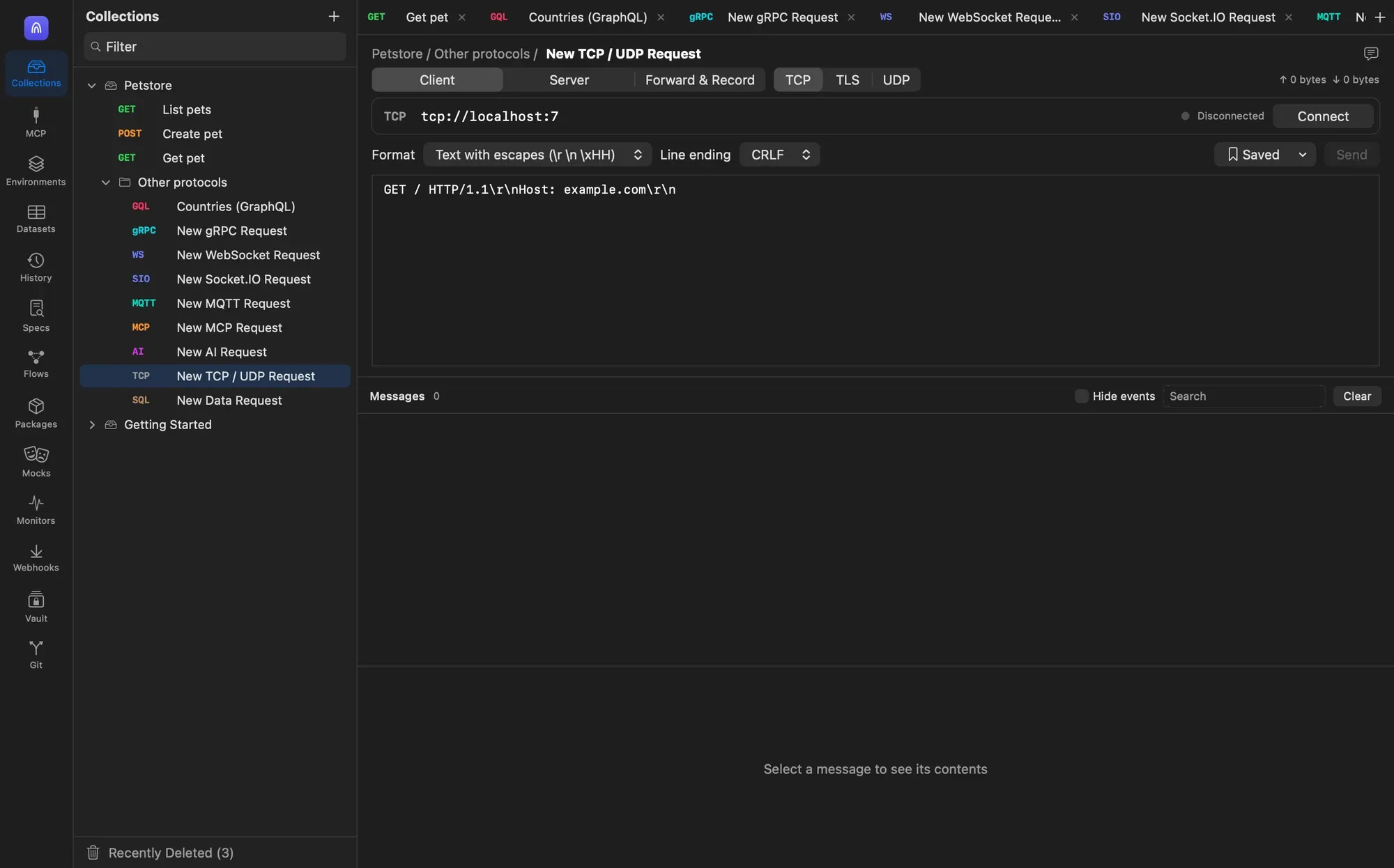1394x868 pixels.
Task: Close the New WebSocket Request tab
Action: coord(1074,17)
